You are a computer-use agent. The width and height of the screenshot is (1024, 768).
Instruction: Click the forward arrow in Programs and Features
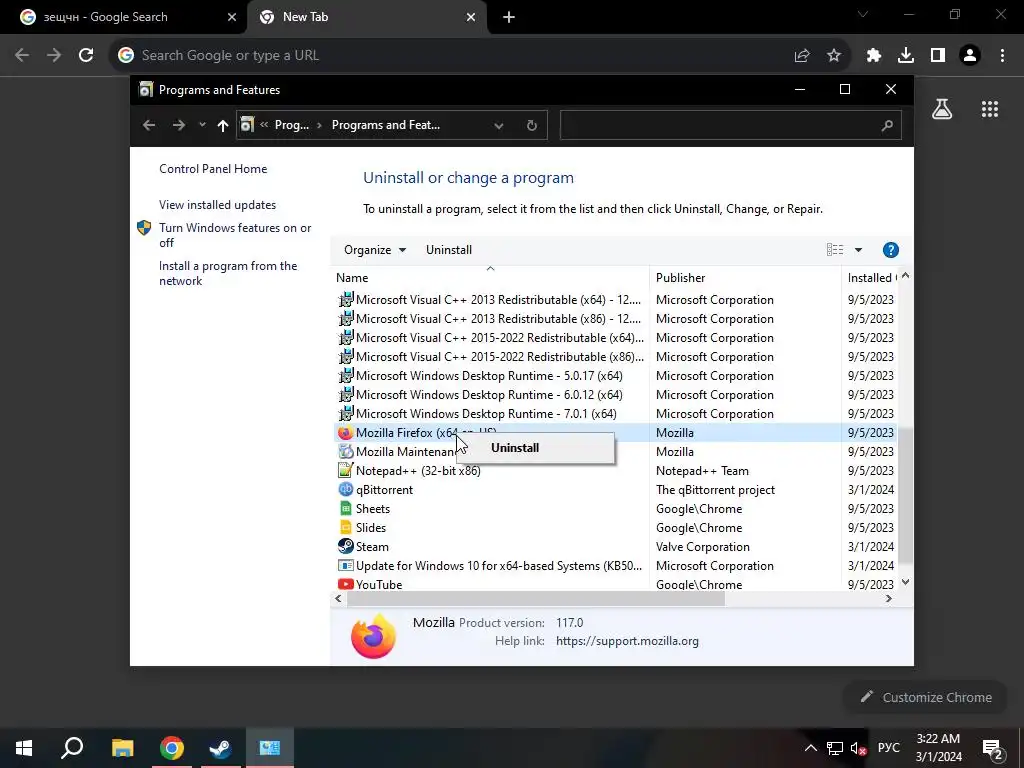point(178,125)
